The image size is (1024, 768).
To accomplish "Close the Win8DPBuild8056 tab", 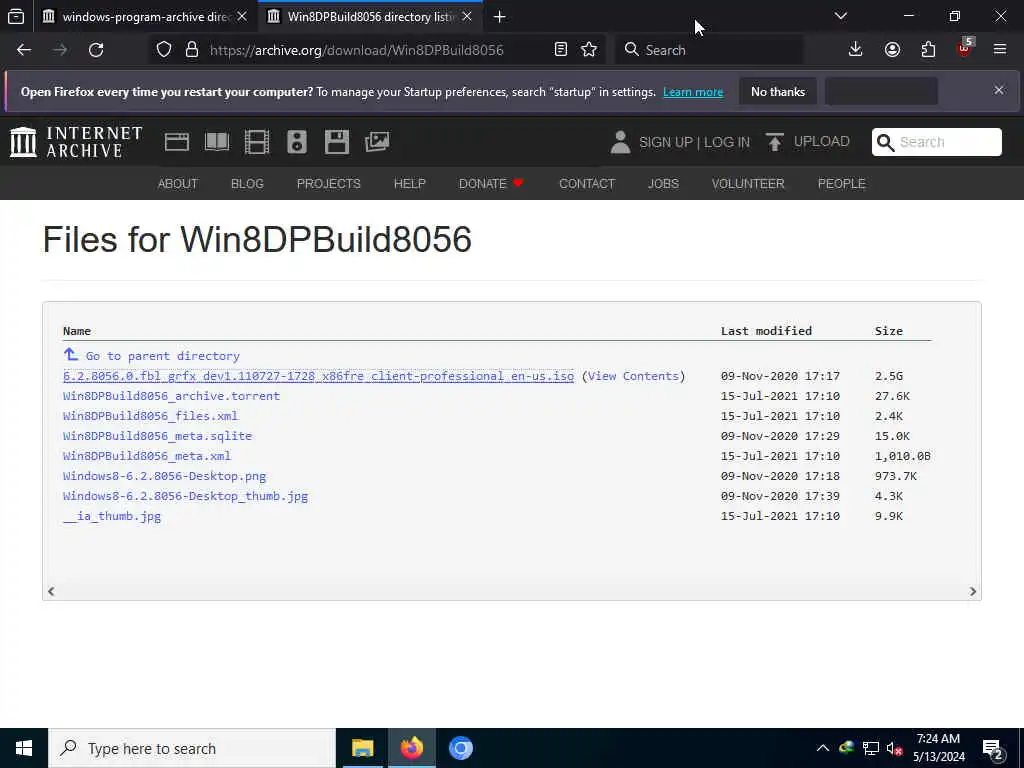I will coord(467,17).
